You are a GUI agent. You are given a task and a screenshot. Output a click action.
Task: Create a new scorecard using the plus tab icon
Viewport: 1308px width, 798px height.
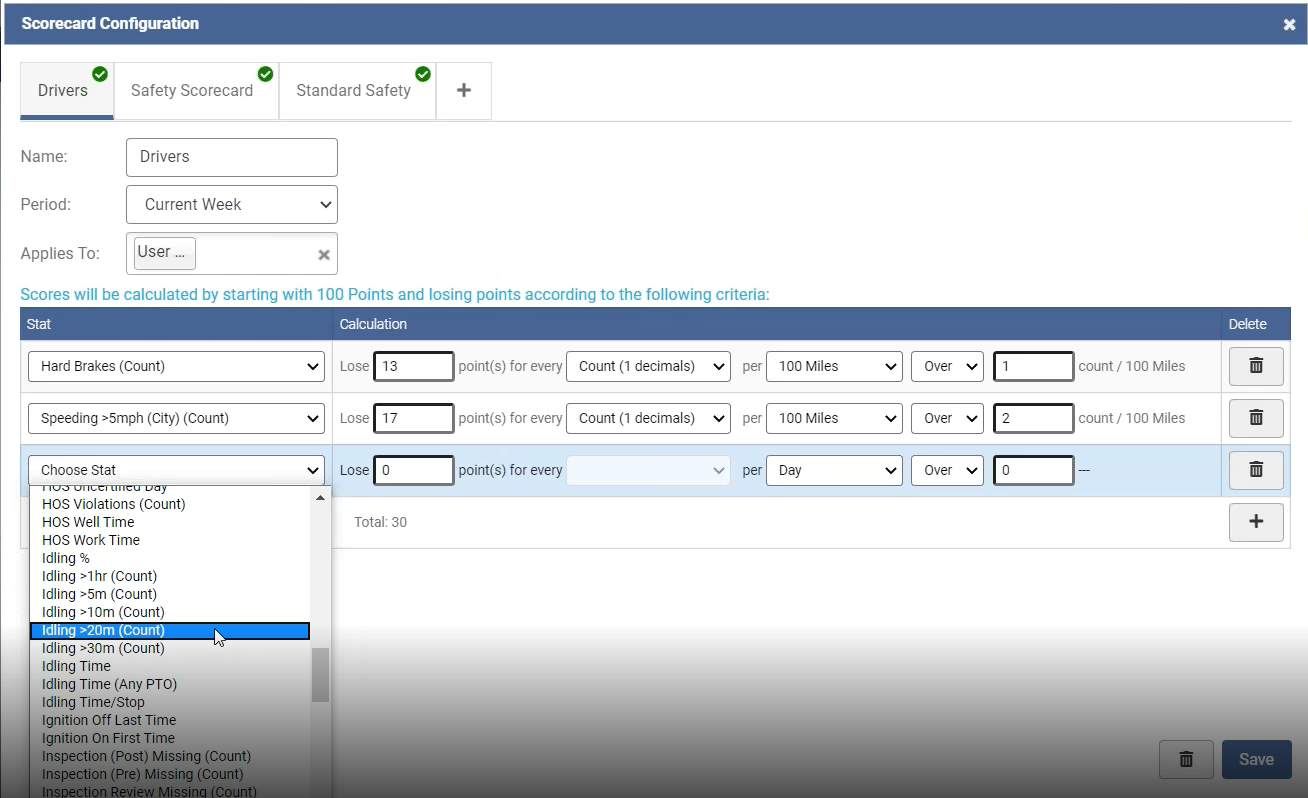click(x=463, y=89)
